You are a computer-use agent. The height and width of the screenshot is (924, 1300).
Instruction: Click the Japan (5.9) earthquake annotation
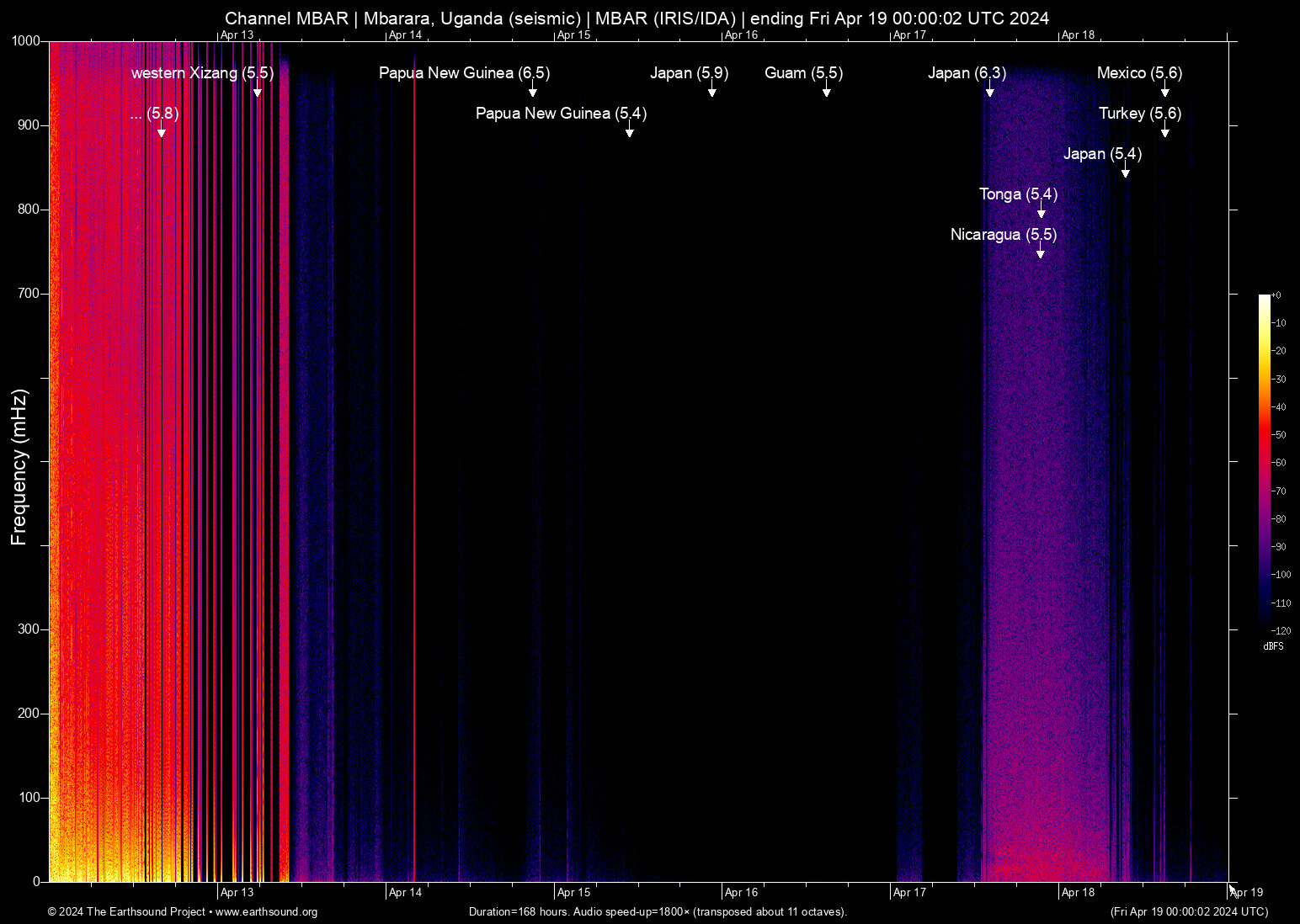[x=689, y=74]
